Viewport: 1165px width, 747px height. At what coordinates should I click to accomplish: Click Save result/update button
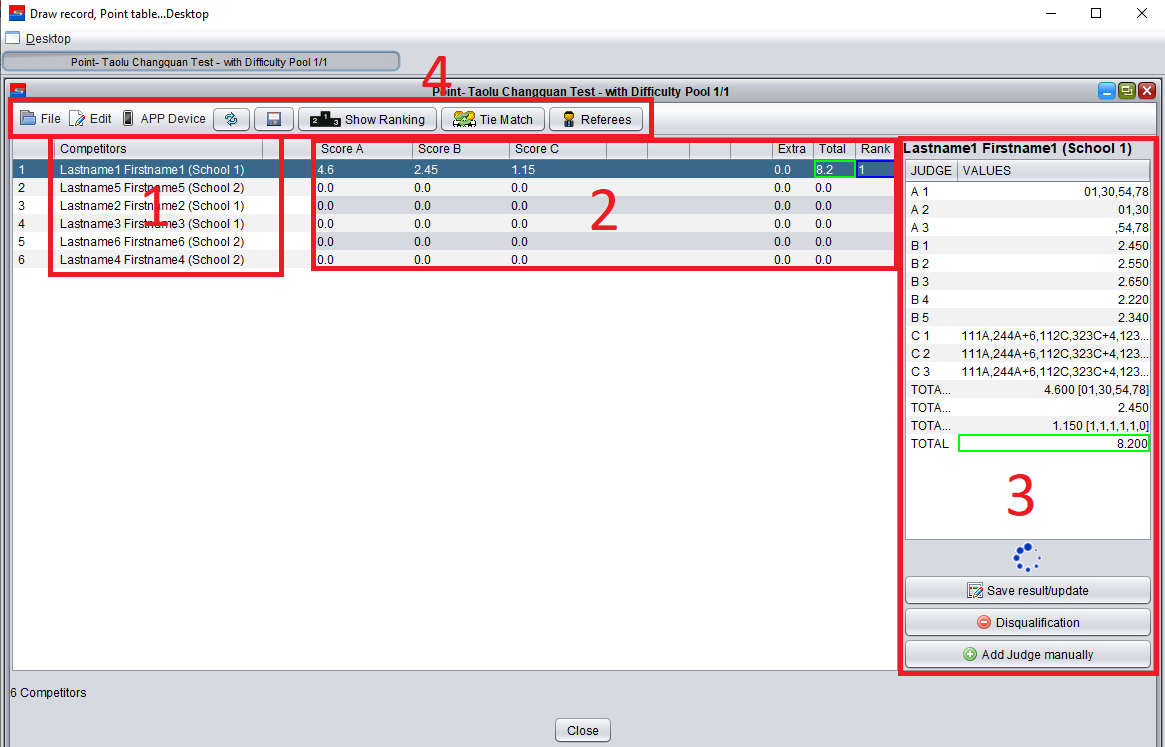coord(1027,591)
